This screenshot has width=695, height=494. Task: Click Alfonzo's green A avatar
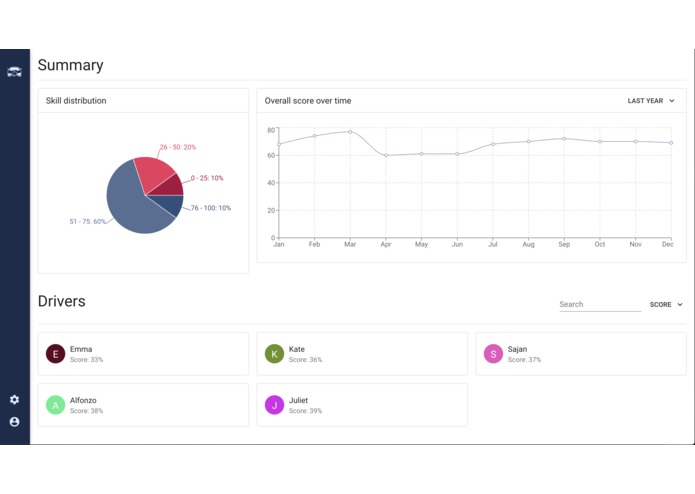55,405
